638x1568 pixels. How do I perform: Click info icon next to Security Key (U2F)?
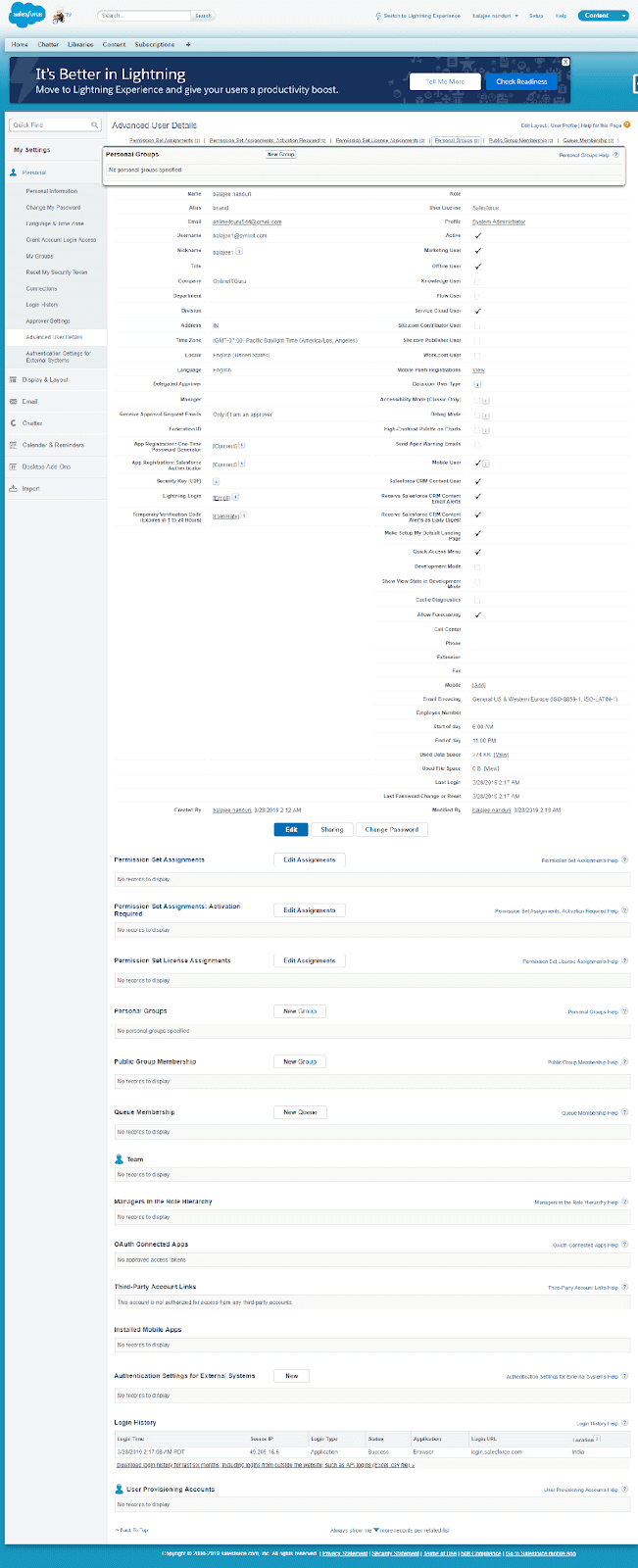(216, 482)
